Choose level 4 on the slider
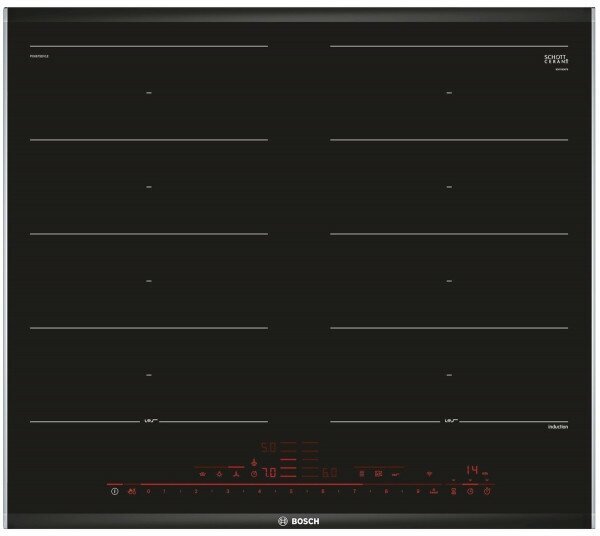 (259, 491)
